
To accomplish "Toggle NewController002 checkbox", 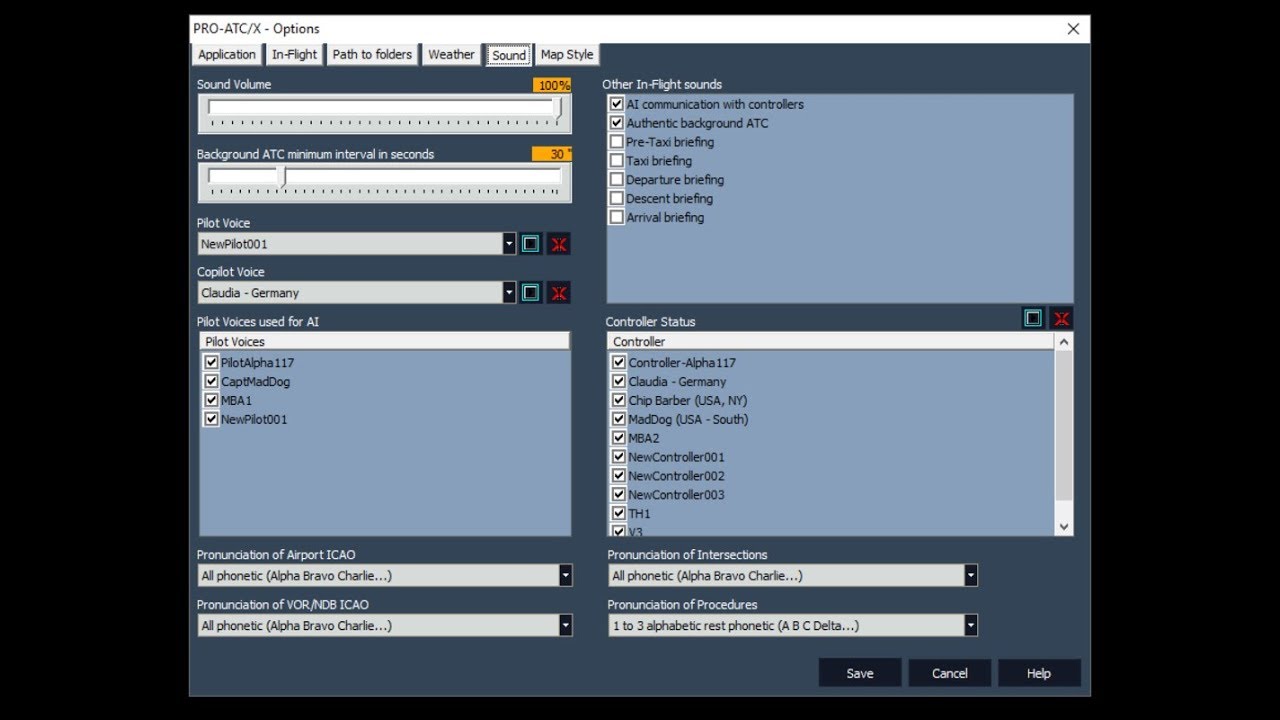I will 619,476.
